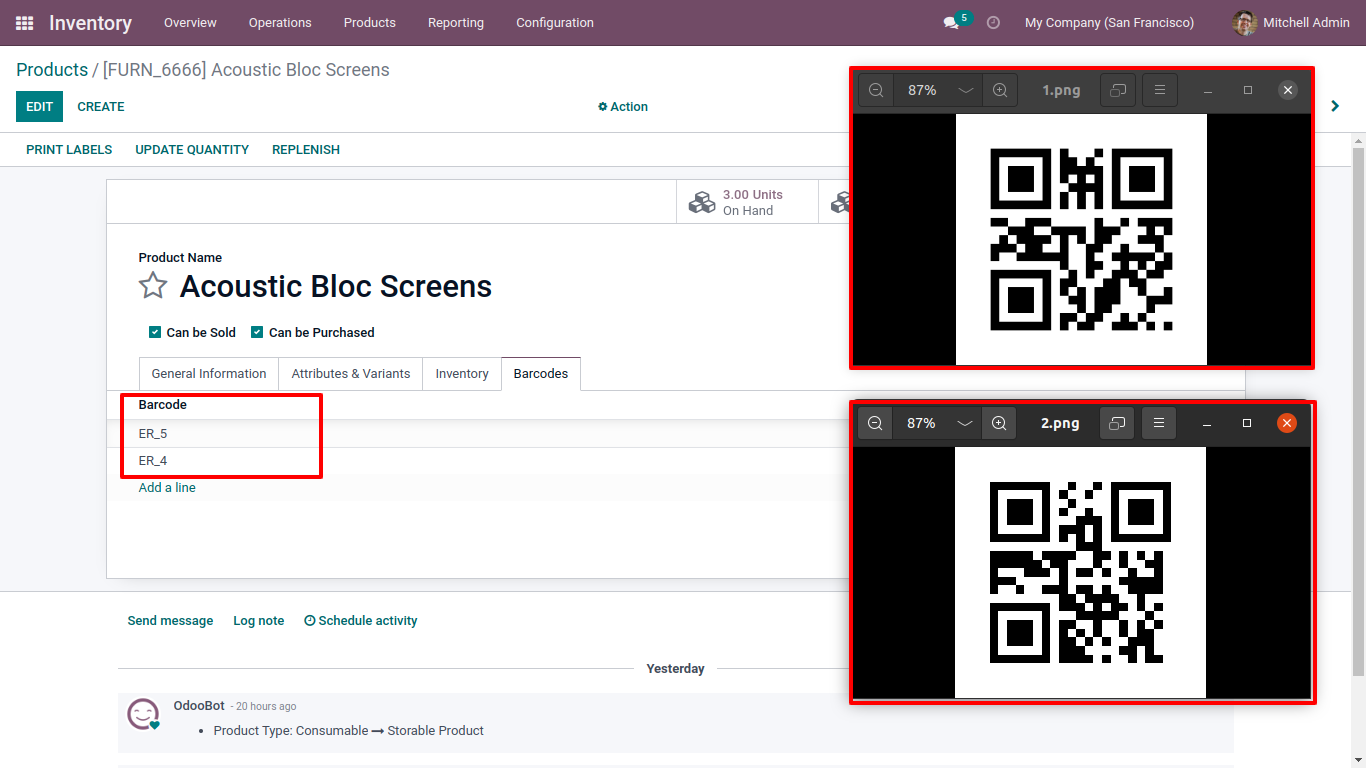The width and height of the screenshot is (1366, 768).
Task: Open the conversations chat icon
Action: tap(951, 22)
